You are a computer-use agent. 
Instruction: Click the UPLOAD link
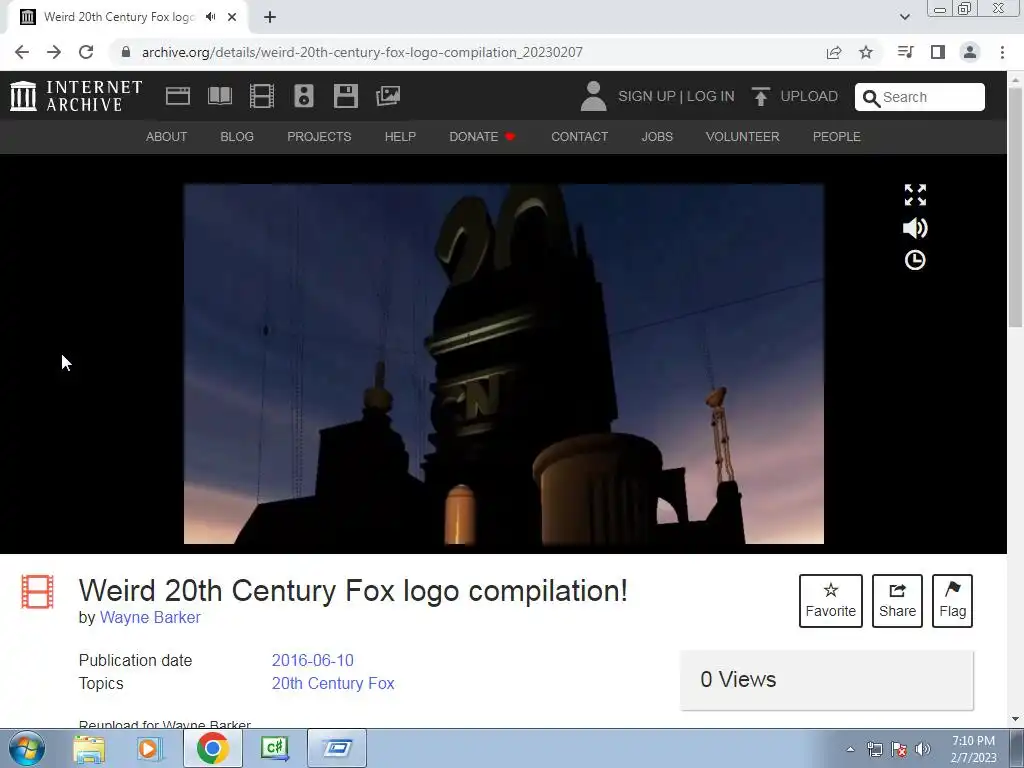click(x=808, y=96)
